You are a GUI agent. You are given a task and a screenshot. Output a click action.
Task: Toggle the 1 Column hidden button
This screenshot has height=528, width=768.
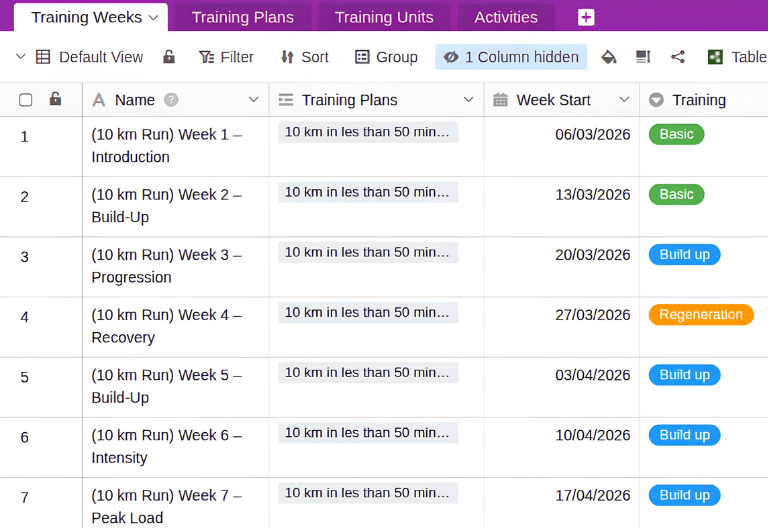pos(511,57)
